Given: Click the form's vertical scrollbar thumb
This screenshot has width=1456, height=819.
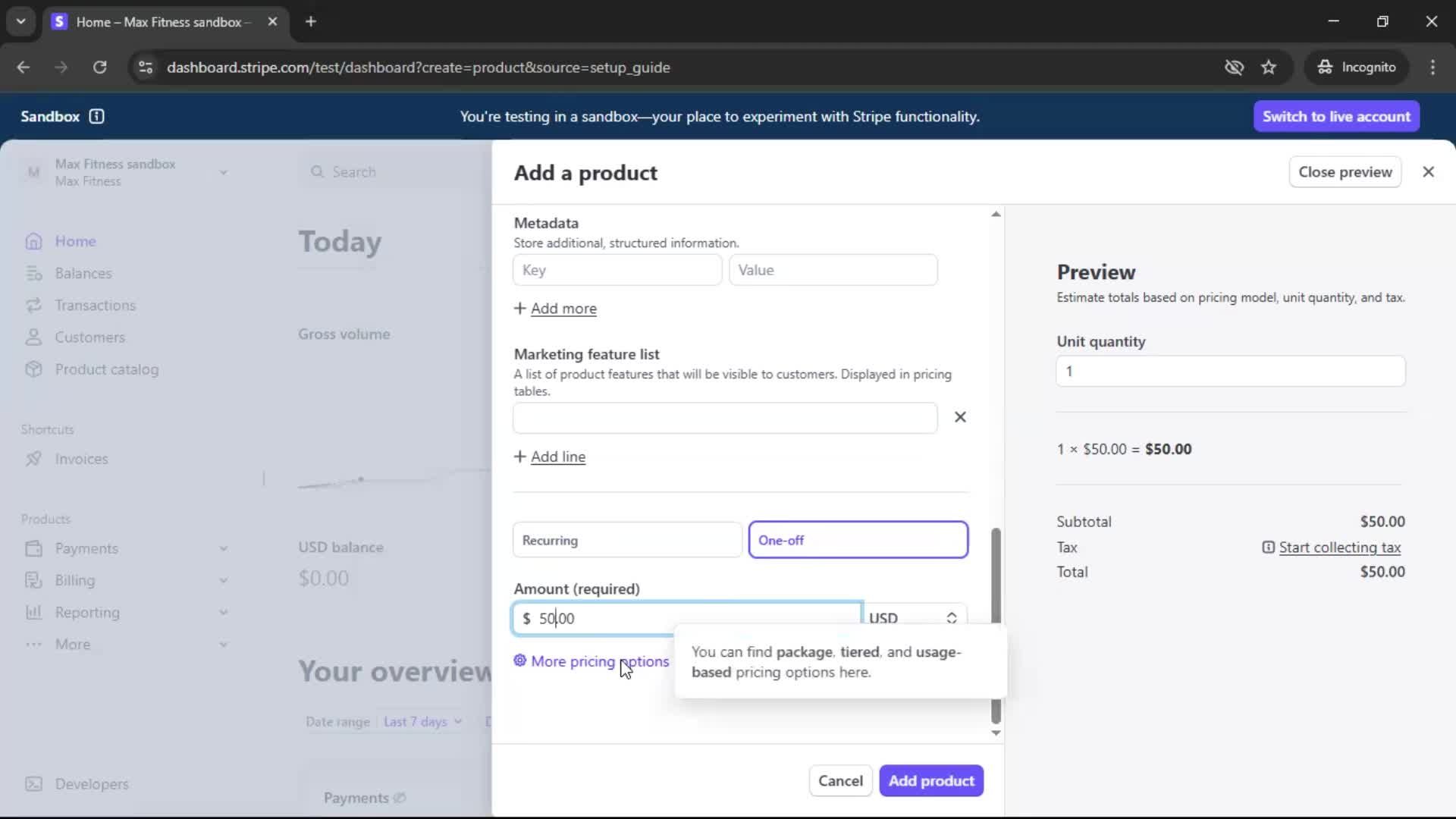Looking at the screenshot, I should tap(996, 576).
